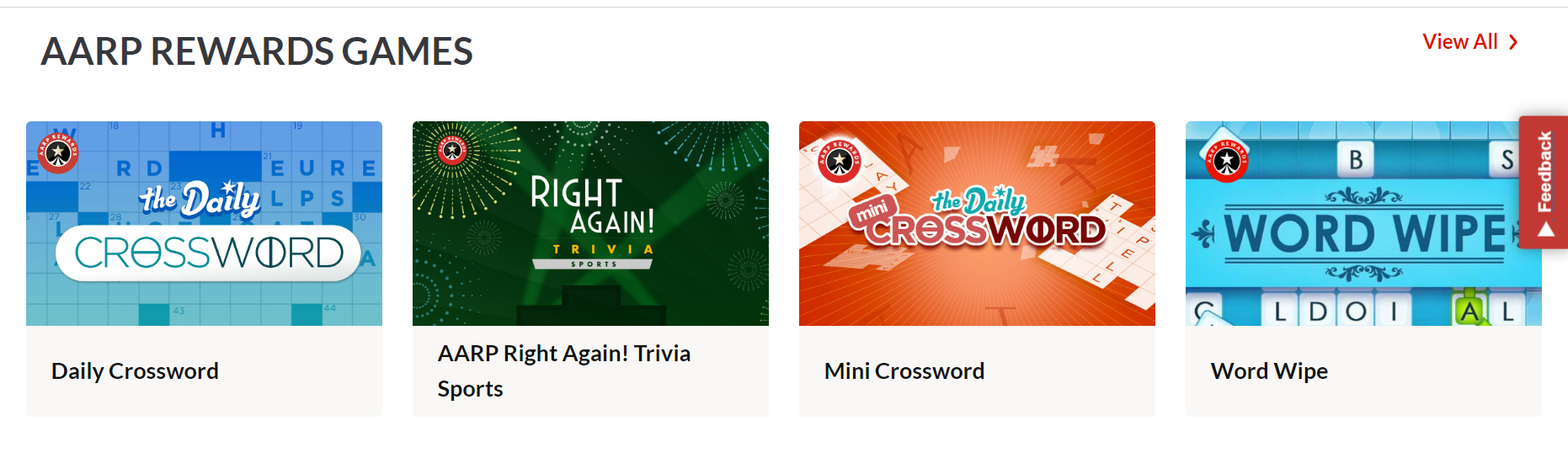Click the AARP Right Again! Trivia Sports title
Viewport: 1568px width, 453px height.
pyautogui.click(x=564, y=371)
